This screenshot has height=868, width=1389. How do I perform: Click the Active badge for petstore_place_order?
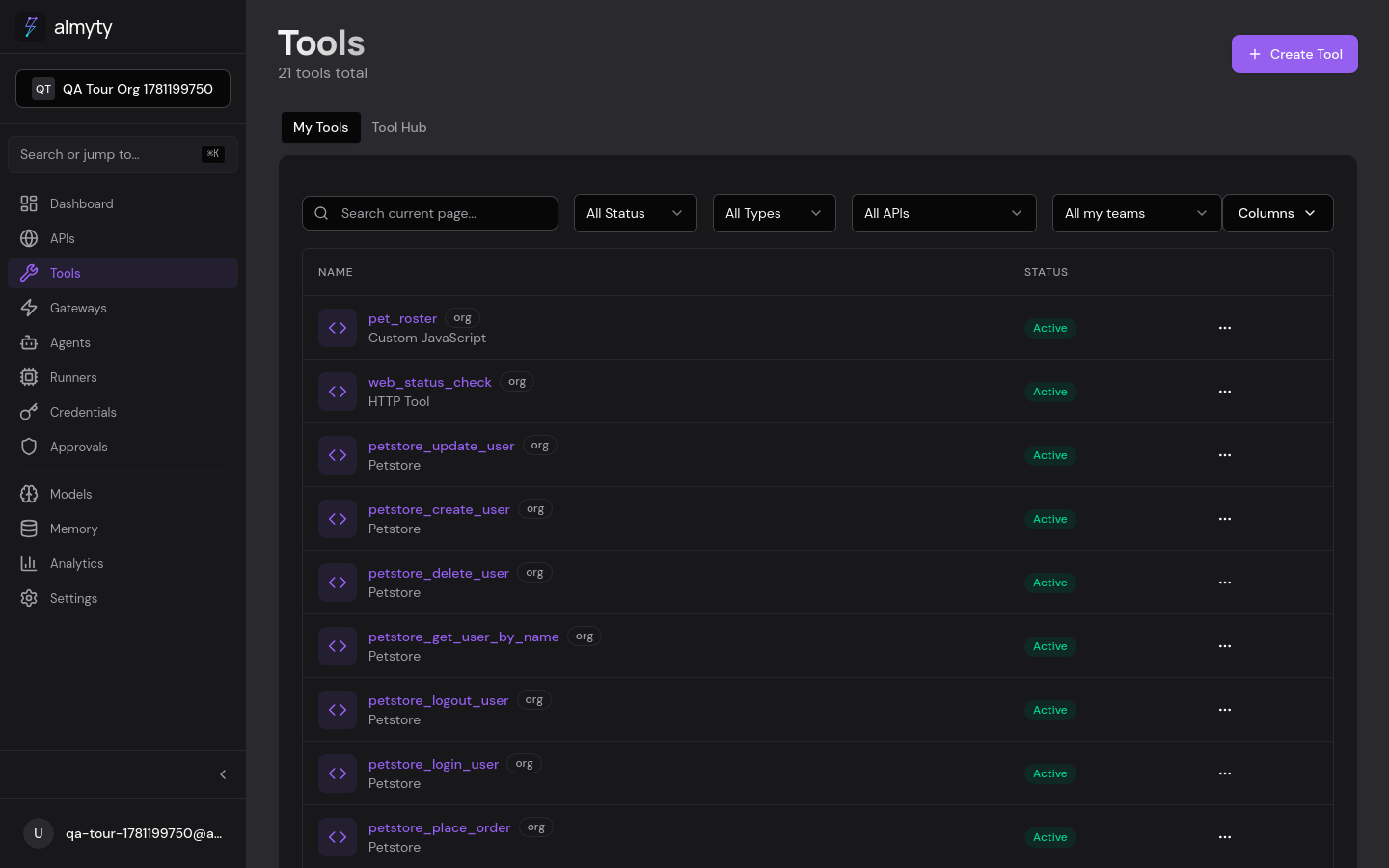point(1049,837)
